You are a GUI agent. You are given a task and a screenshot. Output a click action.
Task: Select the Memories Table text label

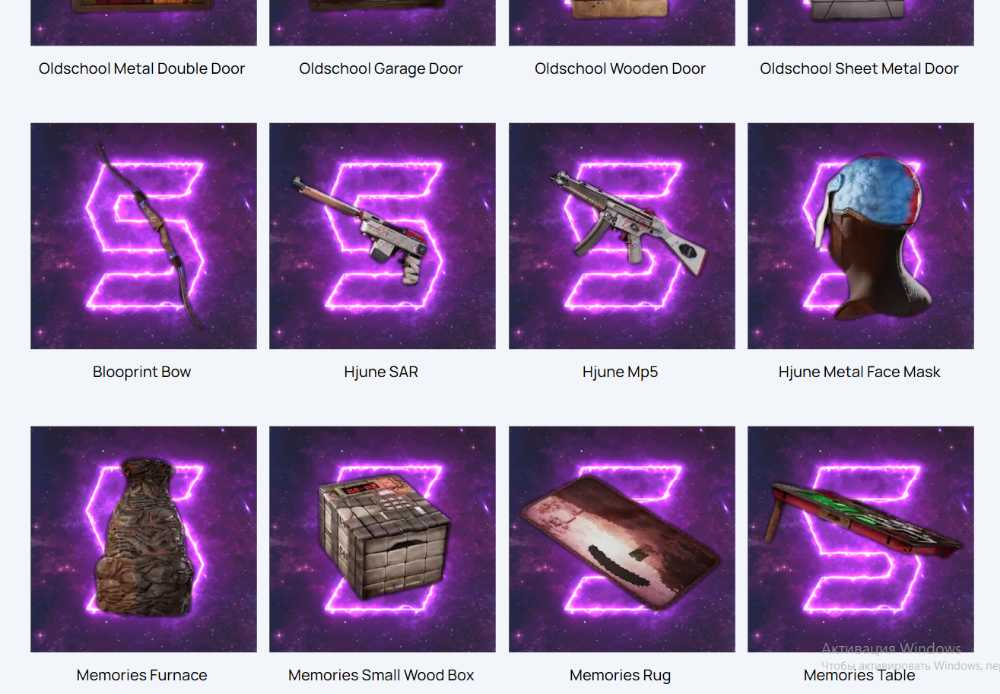(x=859, y=675)
